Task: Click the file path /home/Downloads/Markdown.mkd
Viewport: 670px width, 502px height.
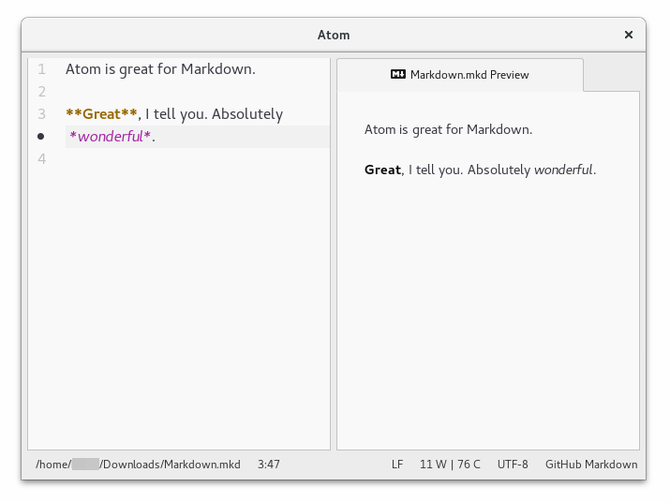Action: click(138, 464)
